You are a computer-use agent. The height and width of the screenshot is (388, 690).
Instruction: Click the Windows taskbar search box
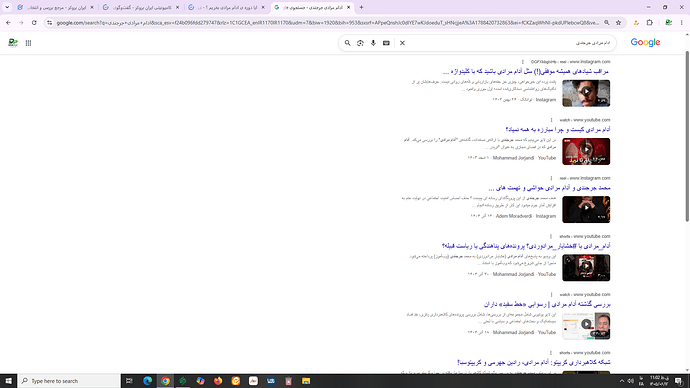tap(70, 381)
